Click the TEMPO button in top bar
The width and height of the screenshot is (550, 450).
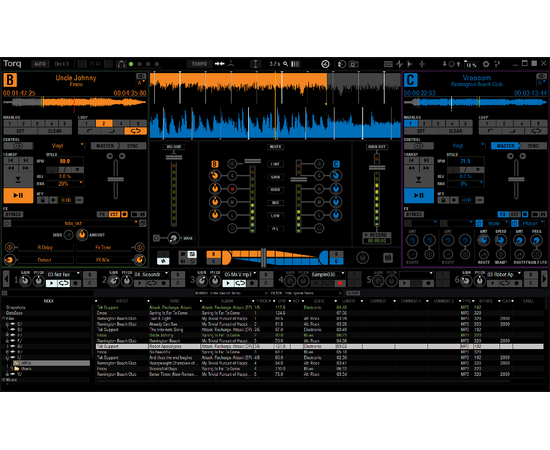[199, 64]
